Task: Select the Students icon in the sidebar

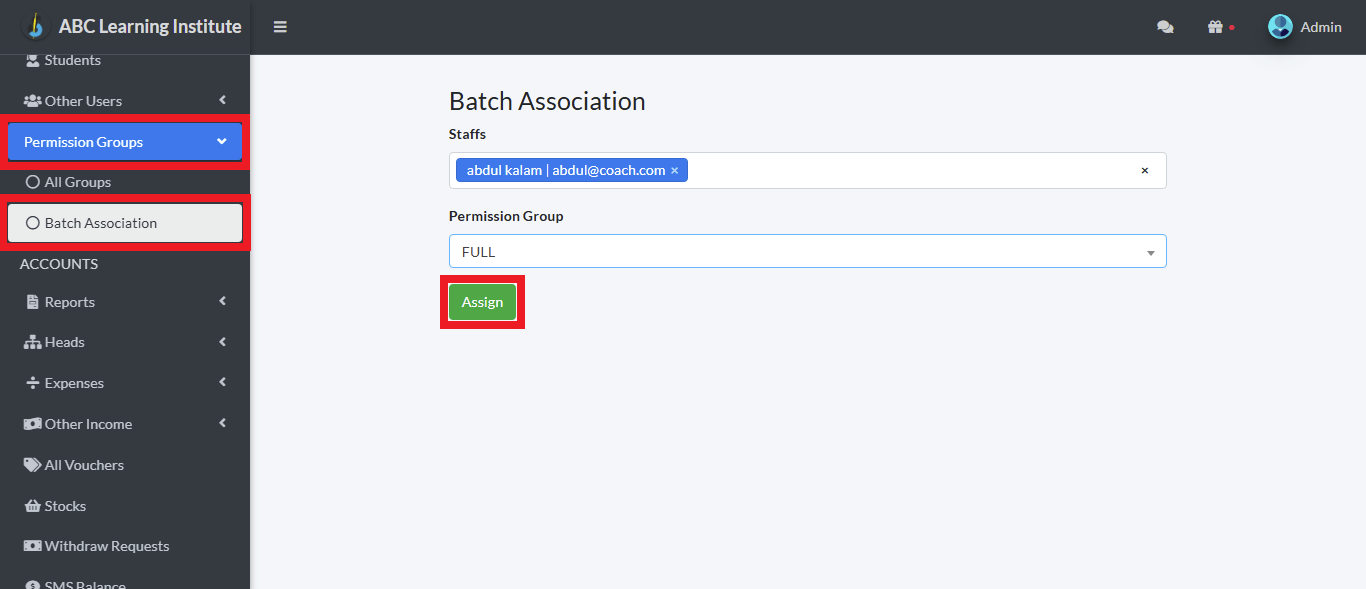Action: 33,60
